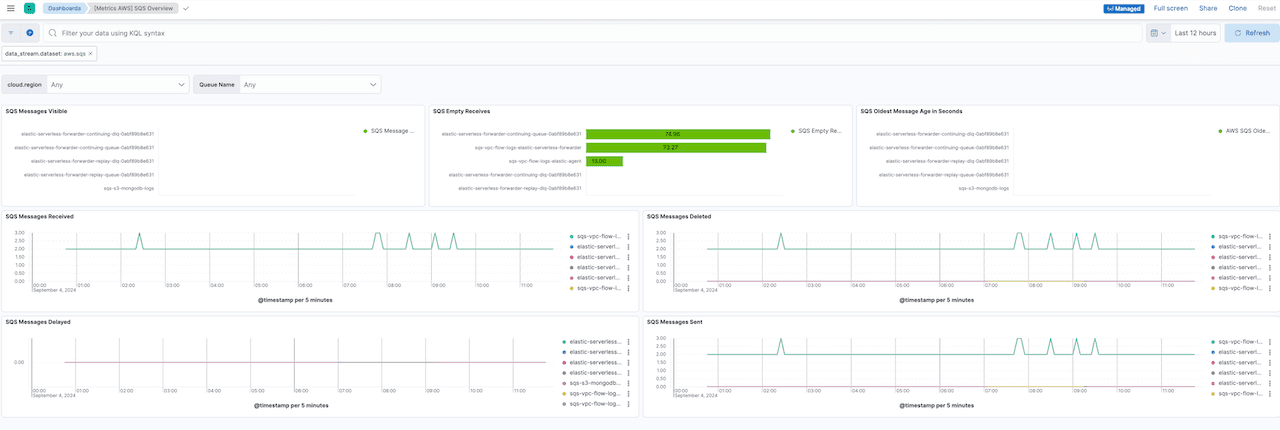Open the filter options menu icon
The image size is (1280, 430).
point(11,33)
